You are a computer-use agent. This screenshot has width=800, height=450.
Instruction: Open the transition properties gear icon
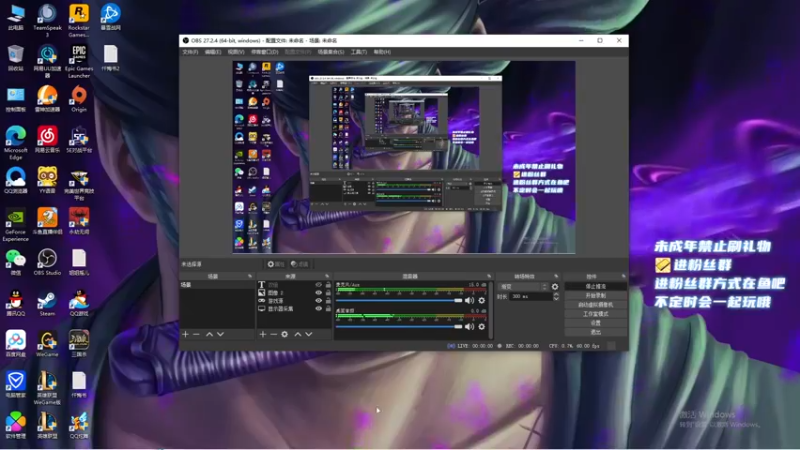pyautogui.click(x=555, y=287)
